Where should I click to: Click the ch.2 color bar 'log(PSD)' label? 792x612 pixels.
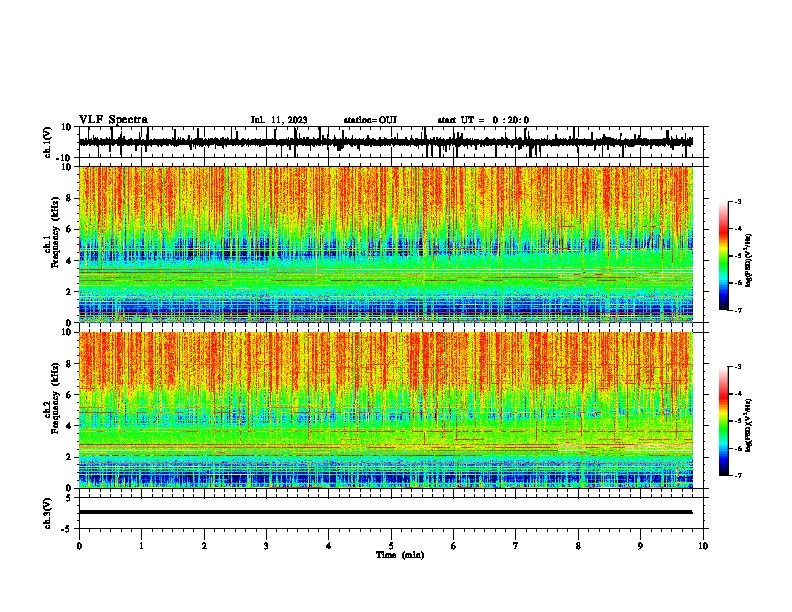coord(749,425)
